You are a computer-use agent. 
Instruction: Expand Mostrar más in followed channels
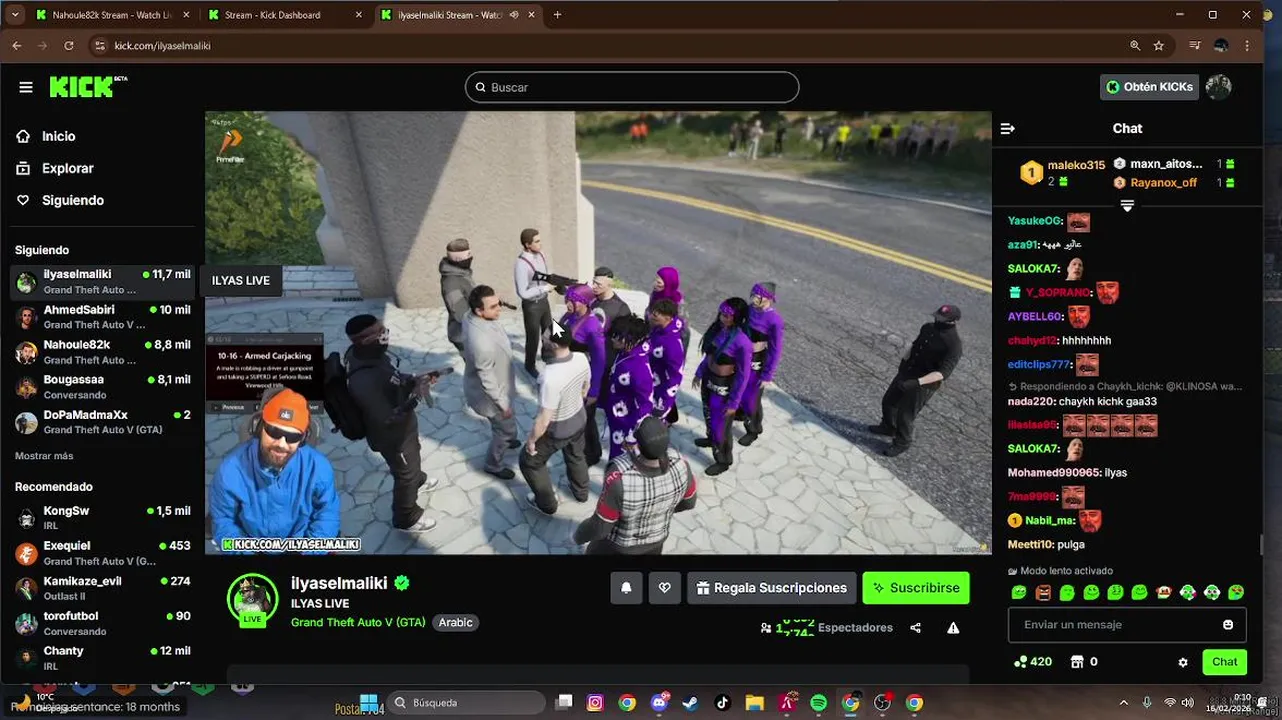tap(44, 456)
